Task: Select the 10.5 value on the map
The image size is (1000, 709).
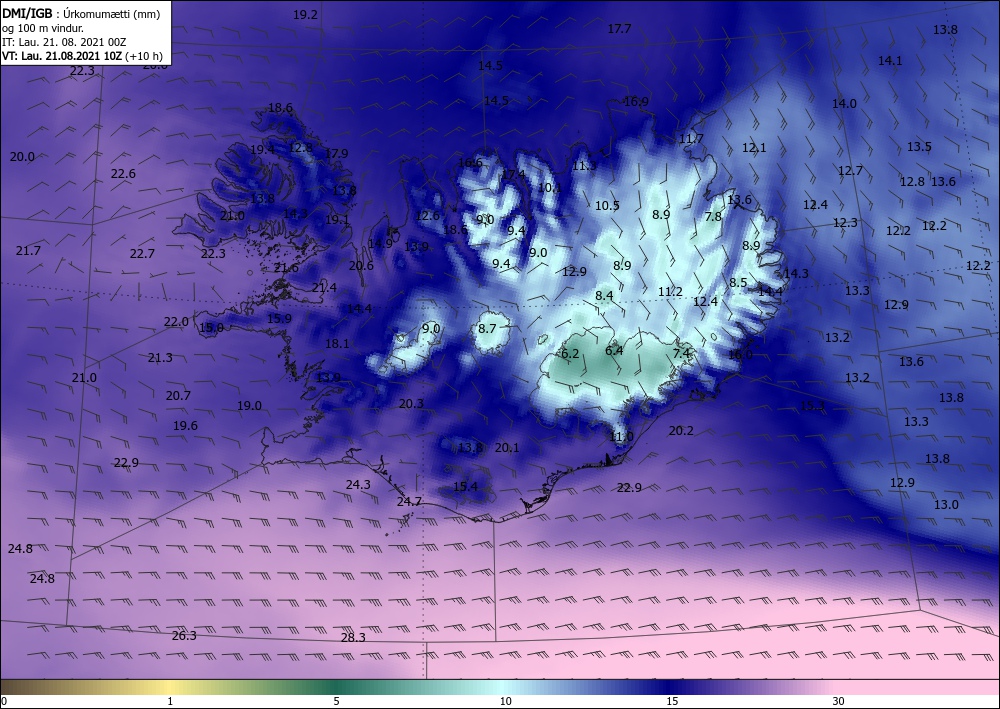Action: 607,205
